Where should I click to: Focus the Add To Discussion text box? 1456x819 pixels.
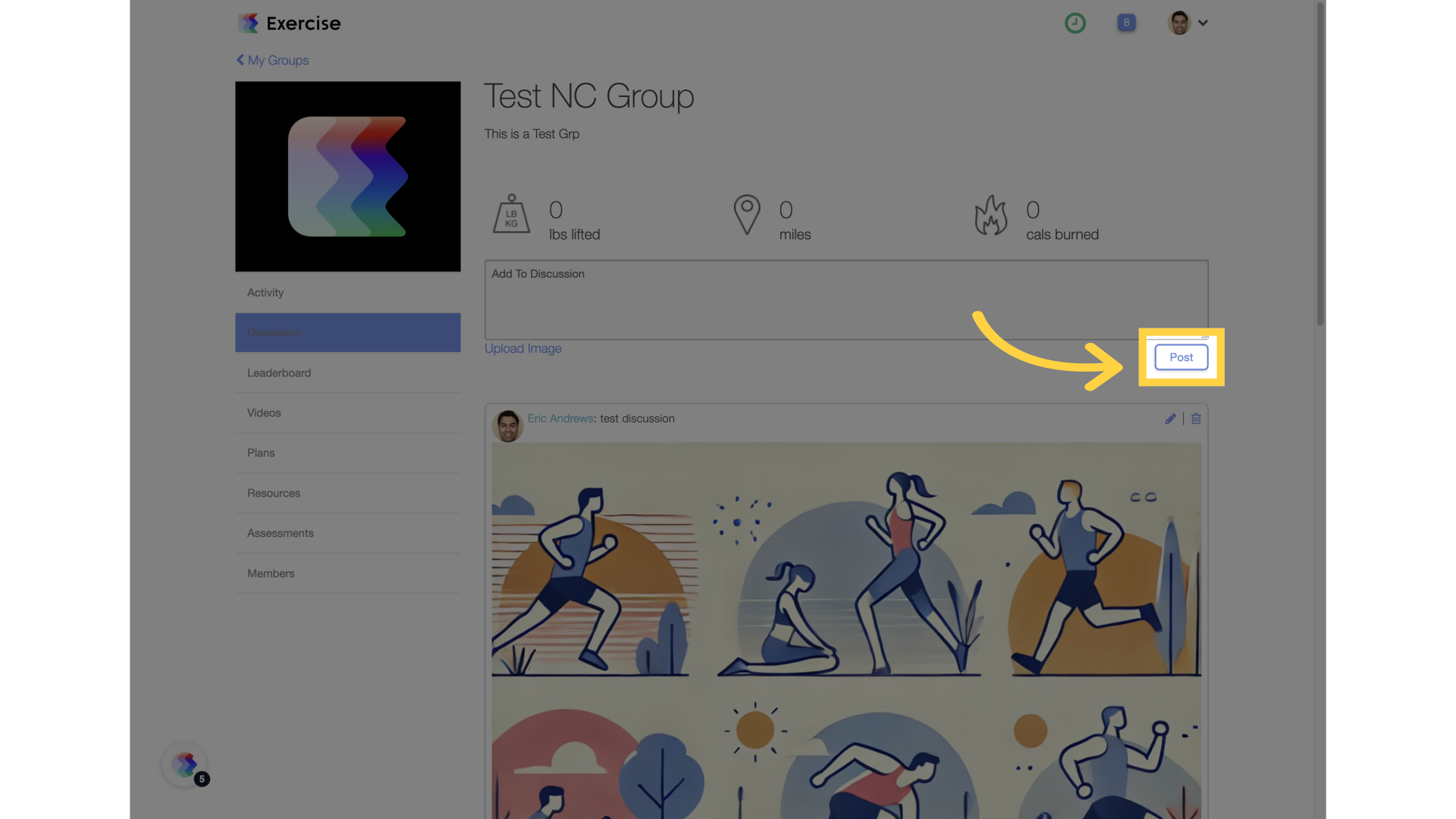(x=846, y=300)
